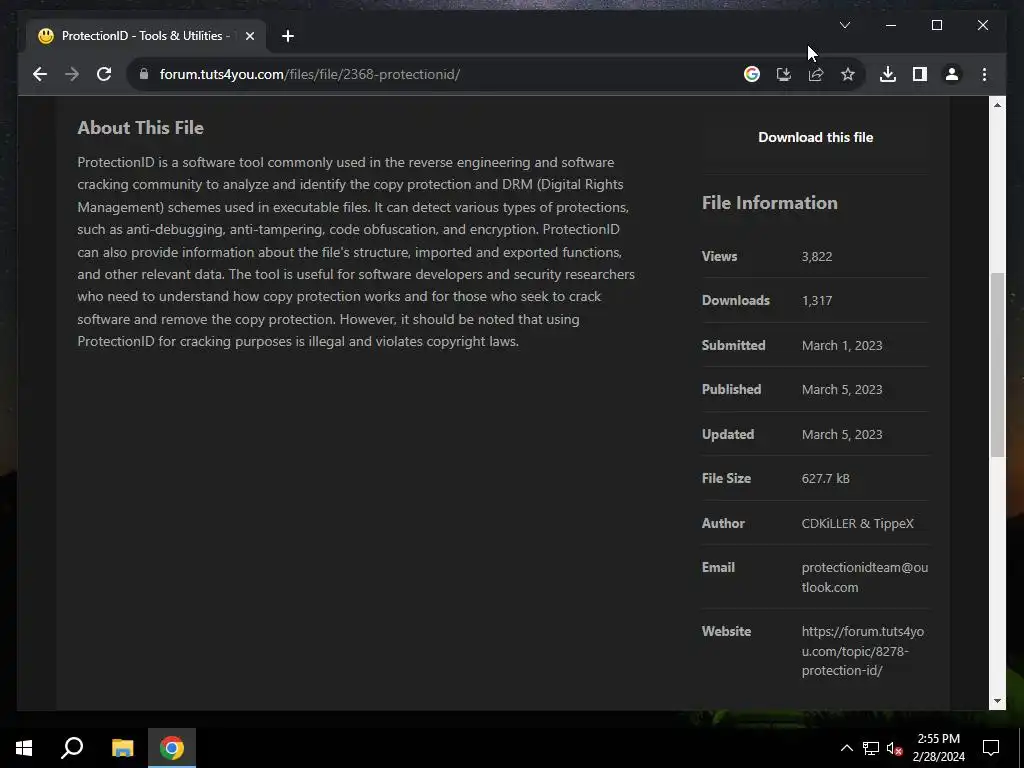The image size is (1024, 768).
Task: Open the network status tray icon
Action: point(871,748)
